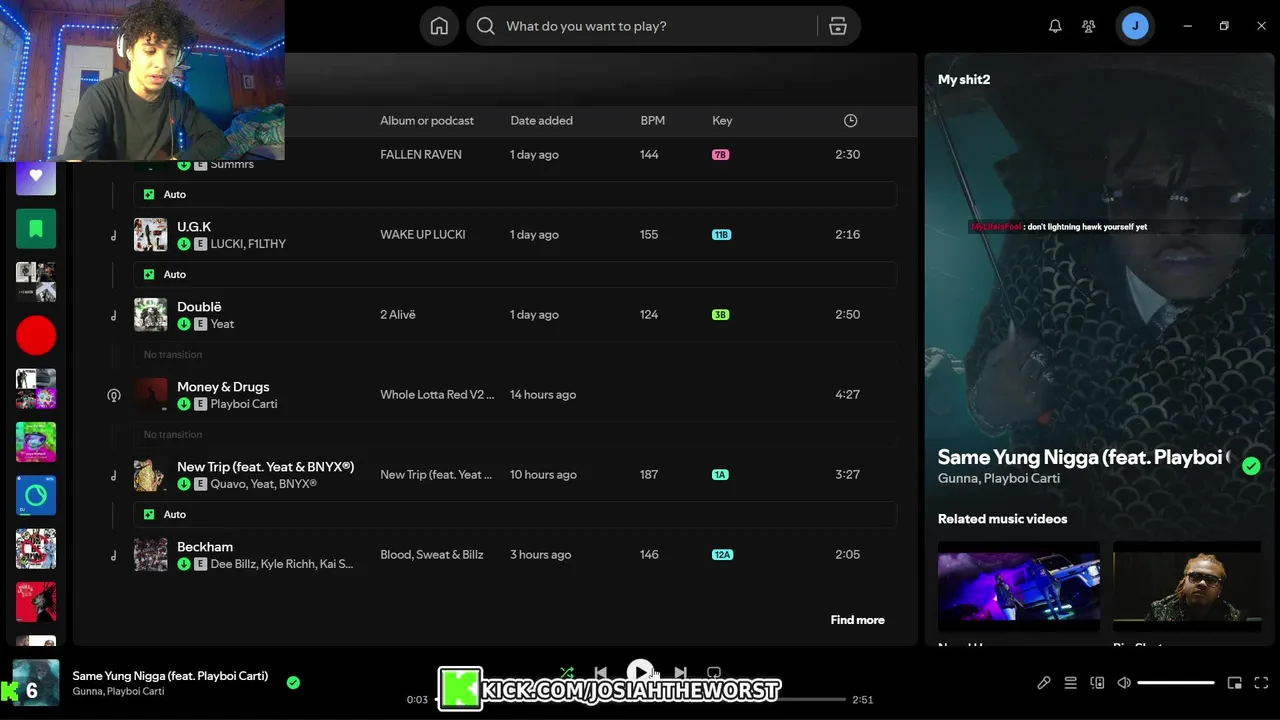Select the Doublë track title
1280x720 pixels.
click(199, 307)
